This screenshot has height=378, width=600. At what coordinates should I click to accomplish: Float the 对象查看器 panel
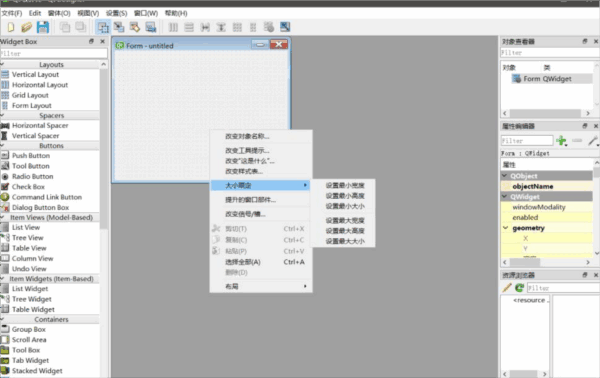(x=585, y=41)
